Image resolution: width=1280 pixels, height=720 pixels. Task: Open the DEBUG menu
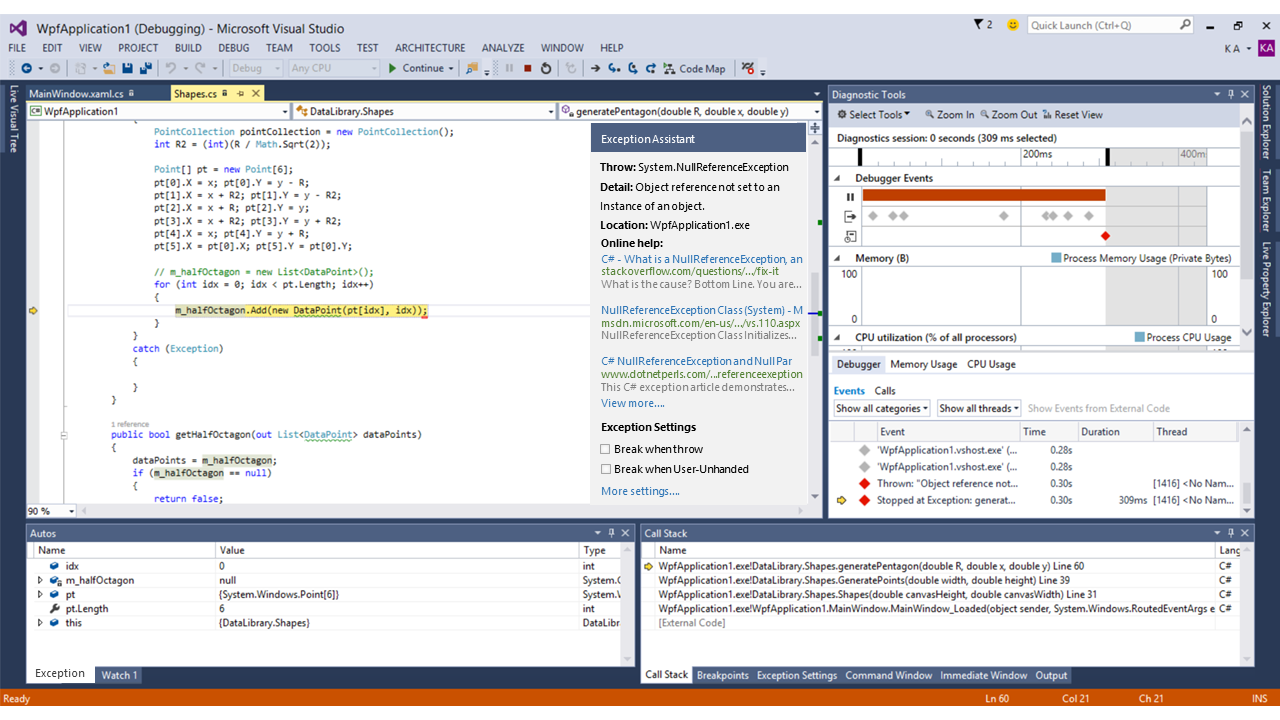pyautogui.click(x=233, y=47)
